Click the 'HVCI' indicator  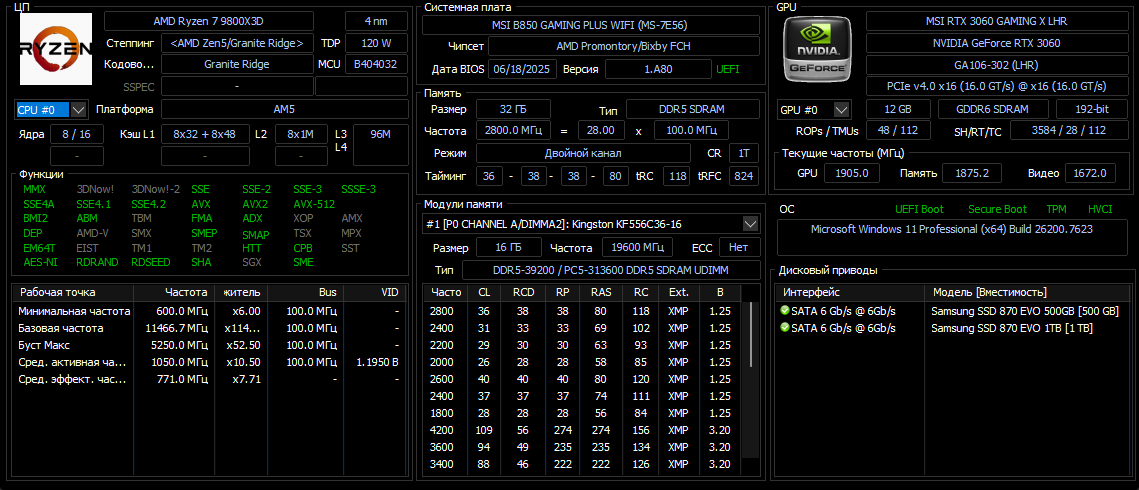tap(1100, 209)
